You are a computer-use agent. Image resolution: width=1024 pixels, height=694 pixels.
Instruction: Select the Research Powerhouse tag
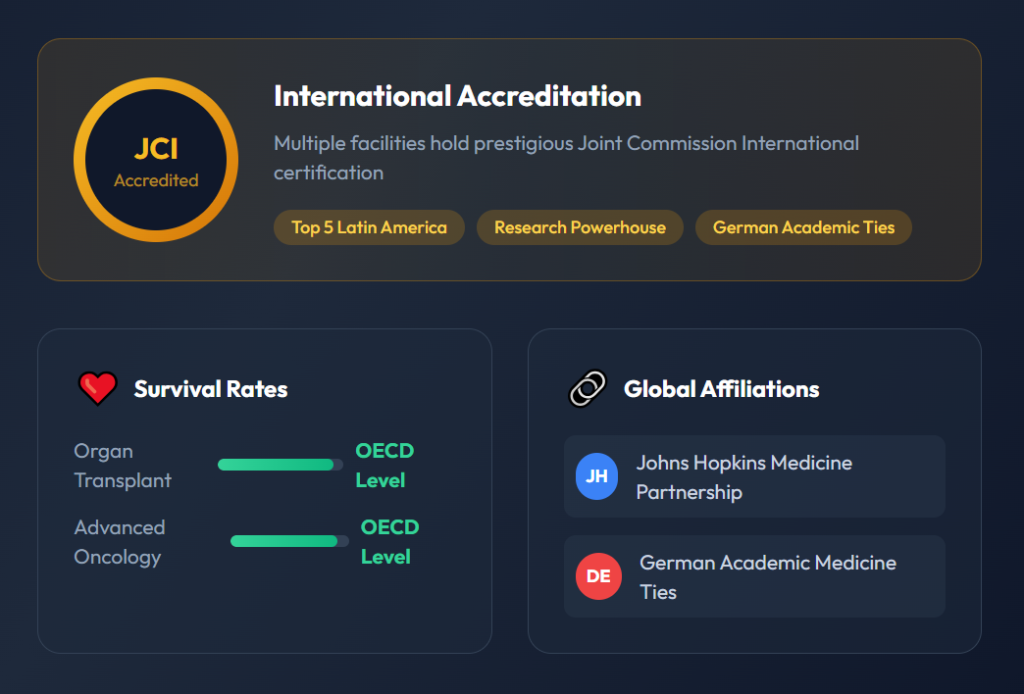click(580, 227)
